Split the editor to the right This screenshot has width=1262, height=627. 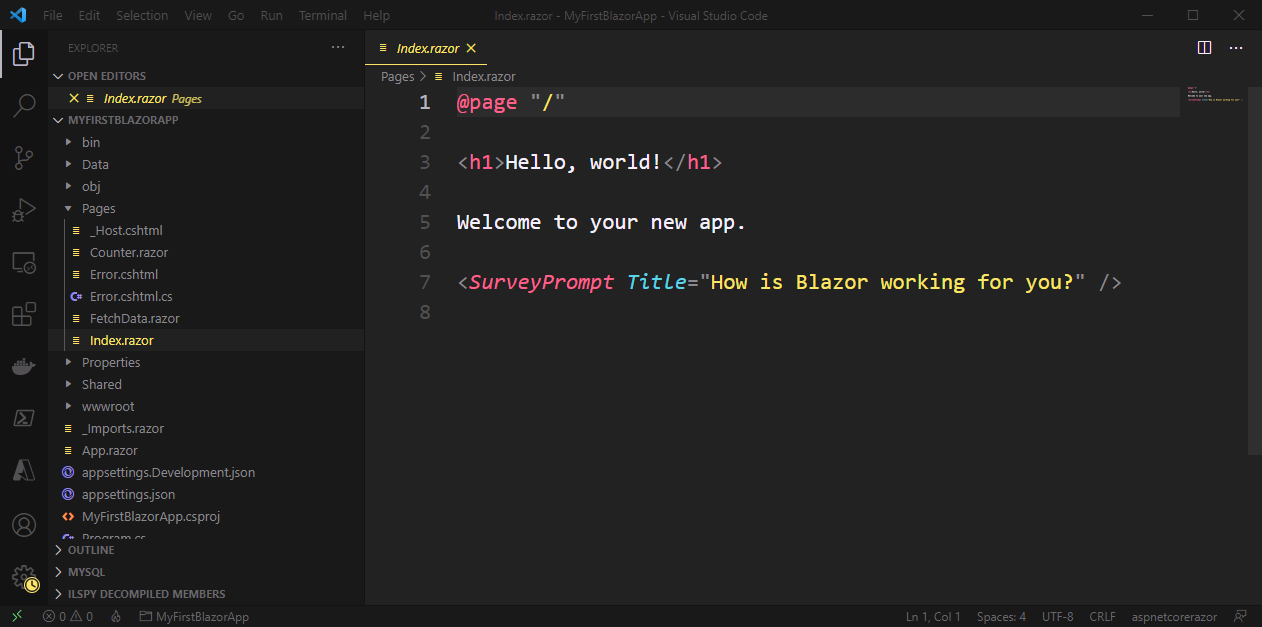point(1205,48)
